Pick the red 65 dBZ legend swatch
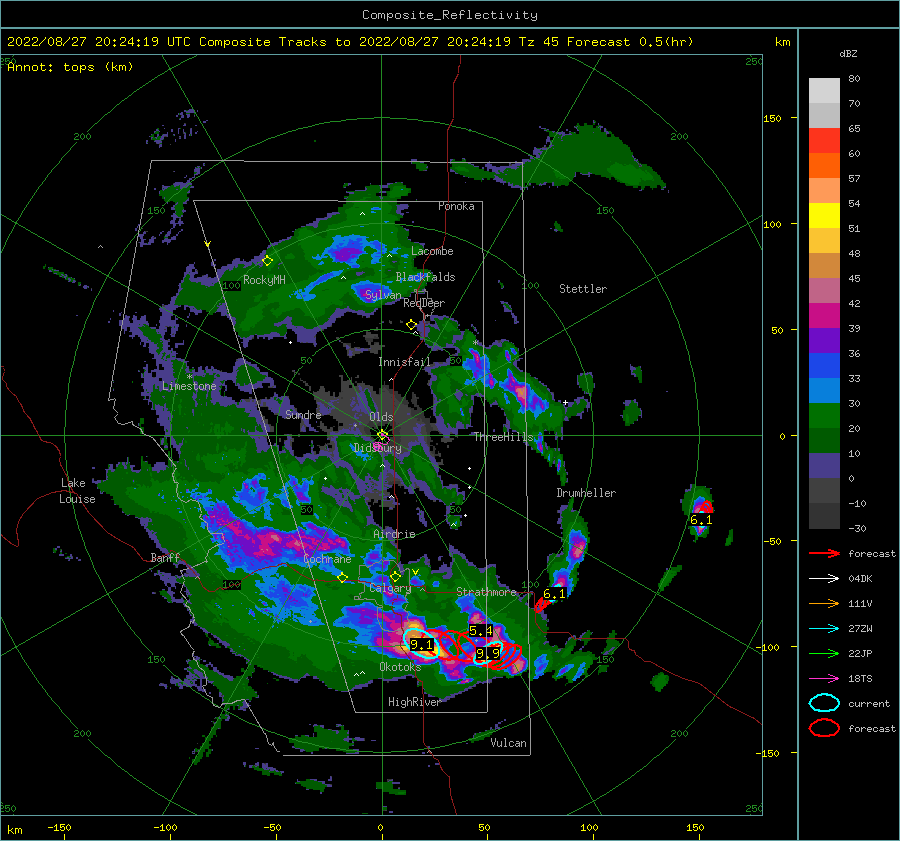Screen dimensions: 900x841 [x=824, y=140]
